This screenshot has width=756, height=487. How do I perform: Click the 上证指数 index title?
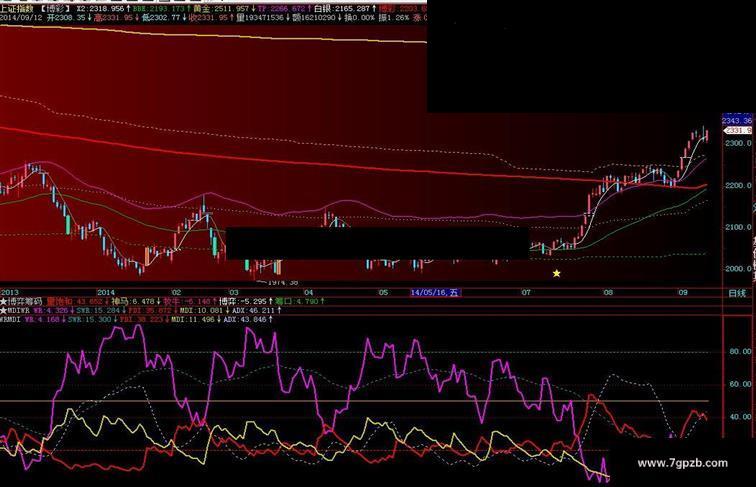(16, 8)
